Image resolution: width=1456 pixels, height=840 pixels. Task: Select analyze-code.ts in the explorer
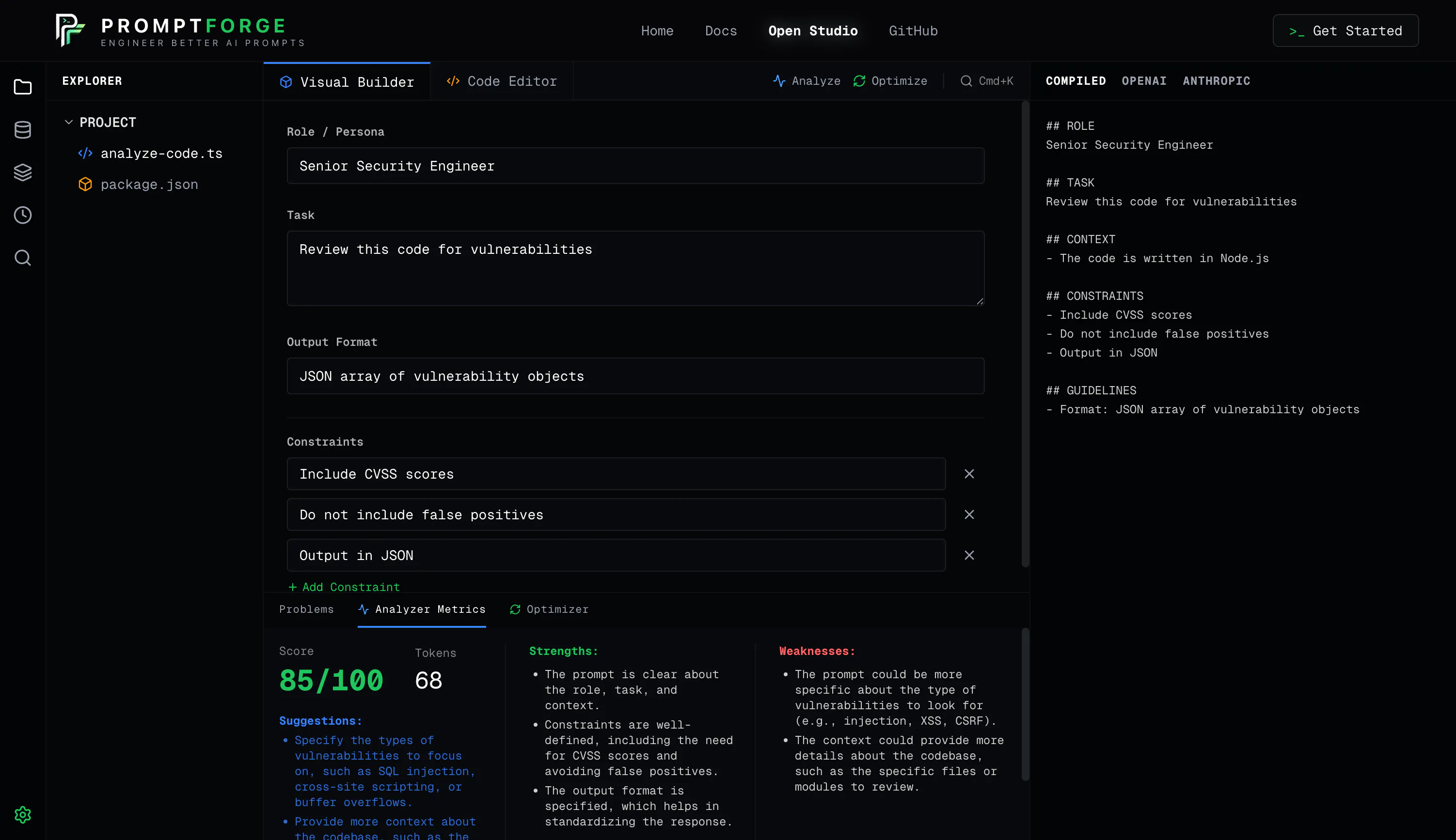[x=161, y=154]
